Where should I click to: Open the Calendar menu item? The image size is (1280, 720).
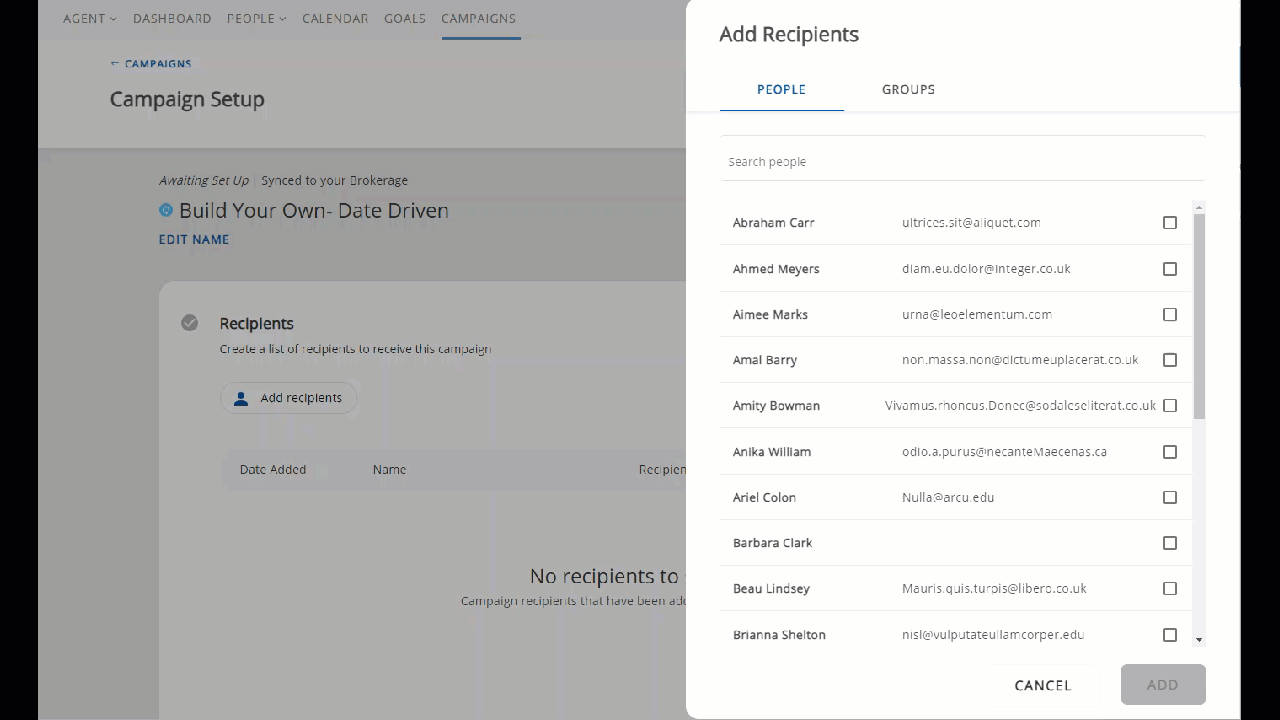click(x=335, y=19)
